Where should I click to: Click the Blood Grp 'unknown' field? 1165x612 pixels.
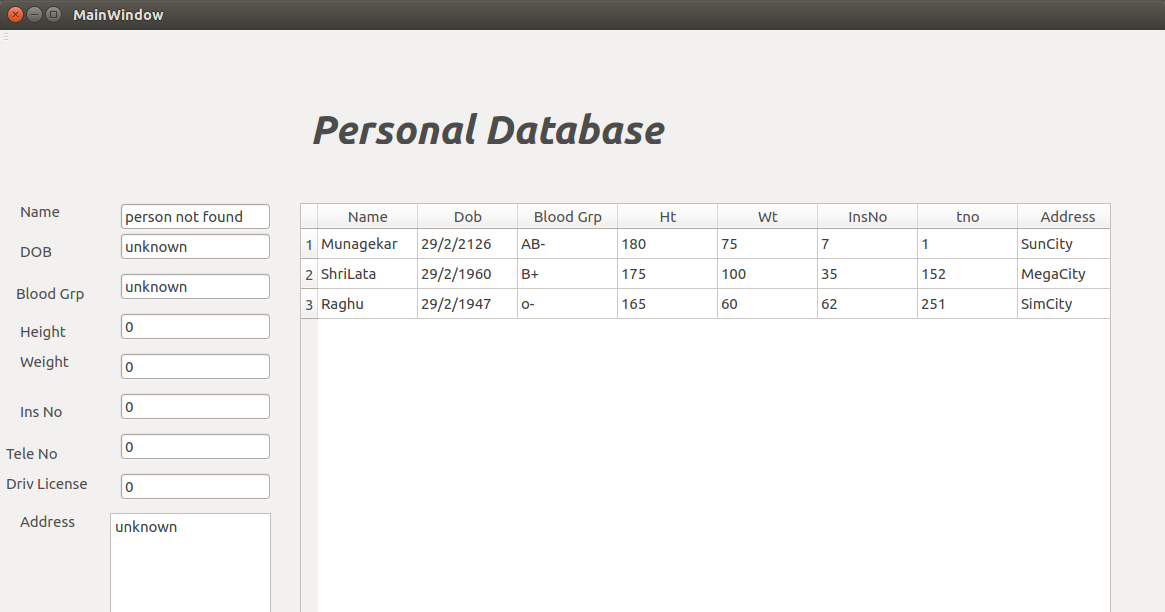pyautogui.click(x=194, y=286)
